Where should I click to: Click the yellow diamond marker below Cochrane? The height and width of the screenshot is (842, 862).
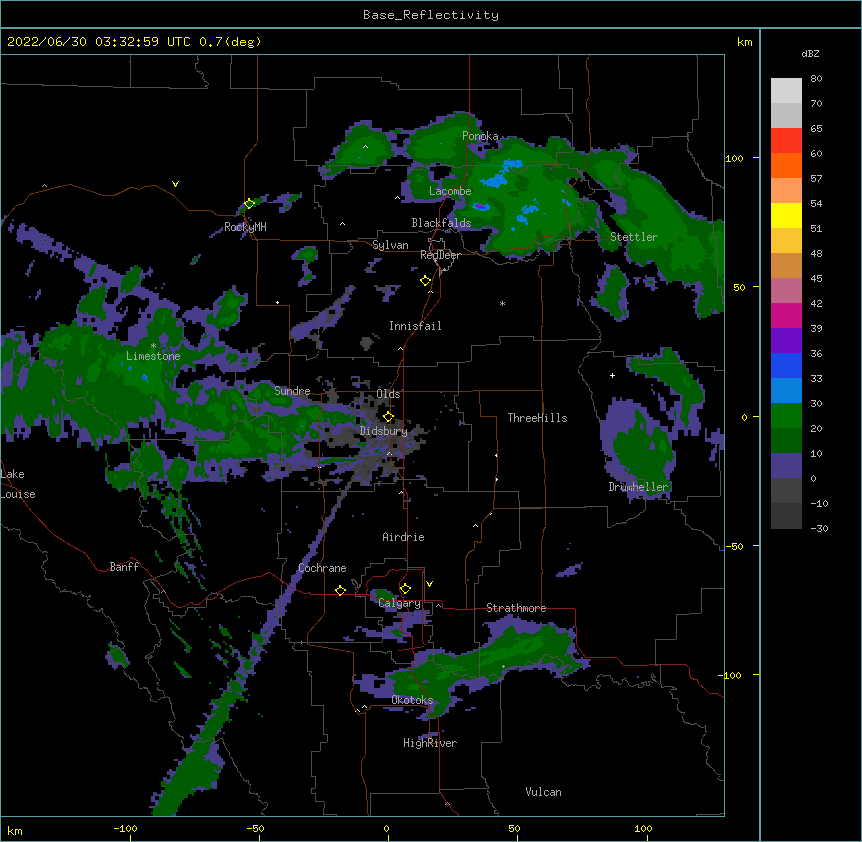340,590
